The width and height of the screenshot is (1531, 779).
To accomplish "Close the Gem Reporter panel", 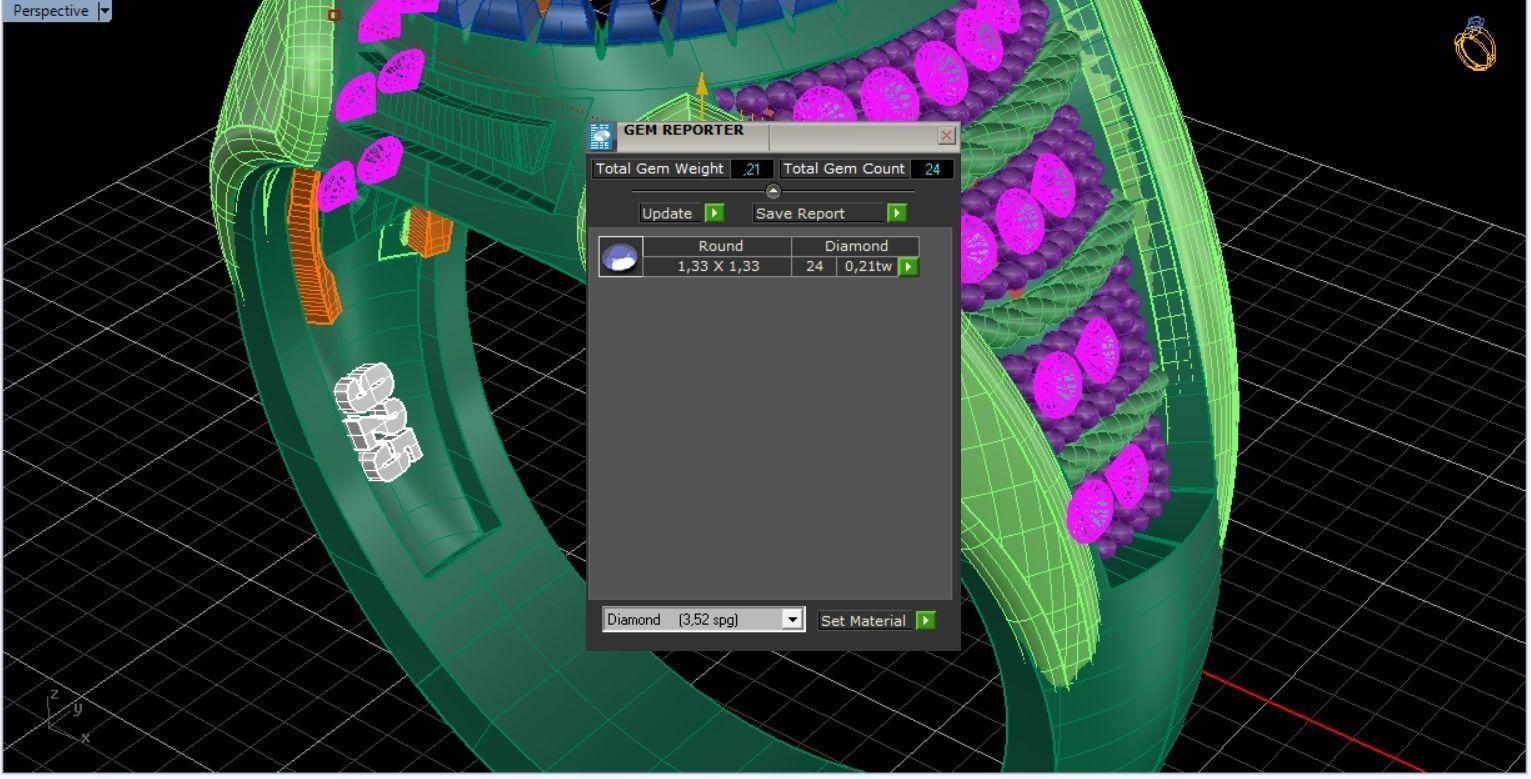I will tap(946, 135).
